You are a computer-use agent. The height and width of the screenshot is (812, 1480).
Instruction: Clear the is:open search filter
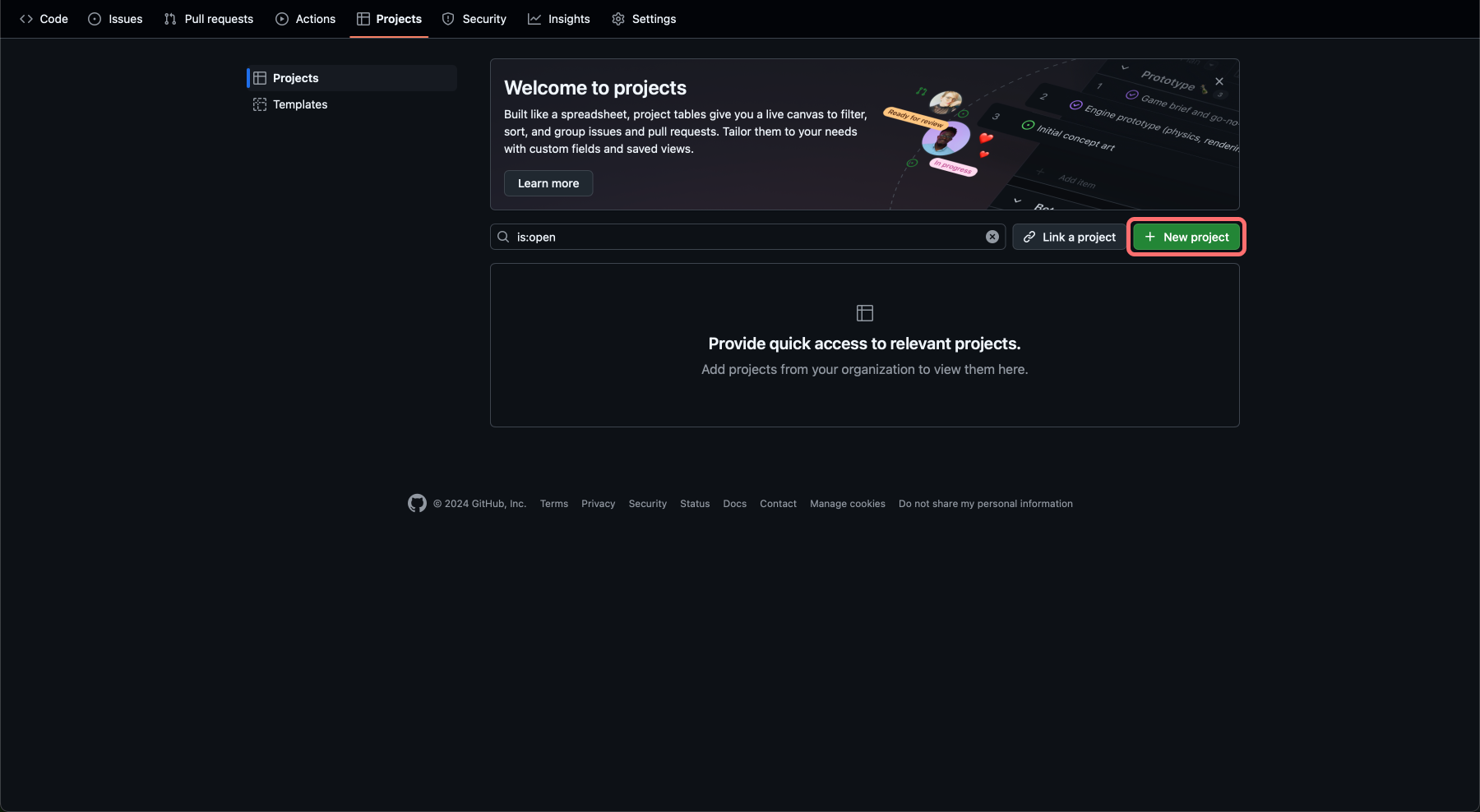tap(992, 237)
